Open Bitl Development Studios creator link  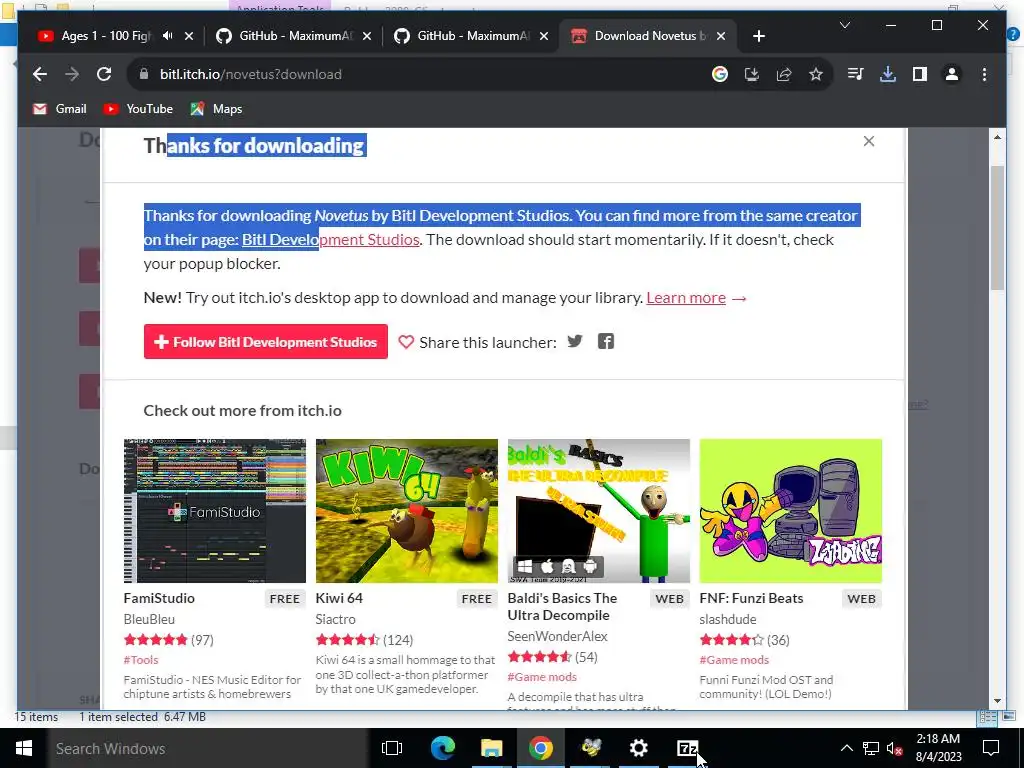[x=330, y=240]
